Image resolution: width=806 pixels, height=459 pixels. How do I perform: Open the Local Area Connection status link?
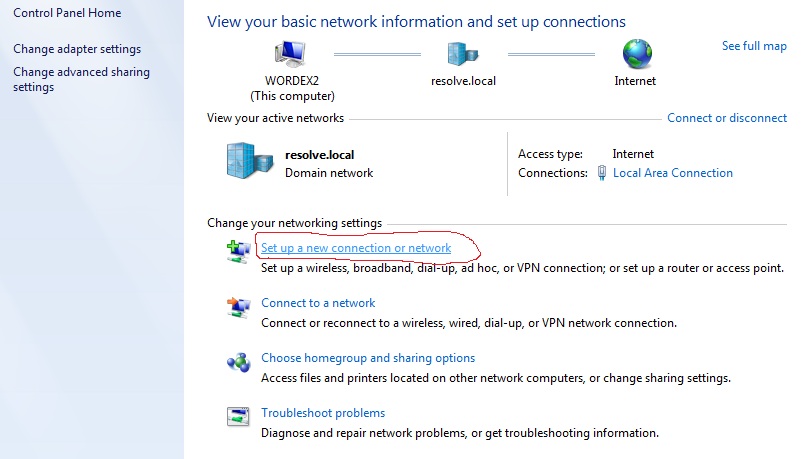[x=673, y=173]
